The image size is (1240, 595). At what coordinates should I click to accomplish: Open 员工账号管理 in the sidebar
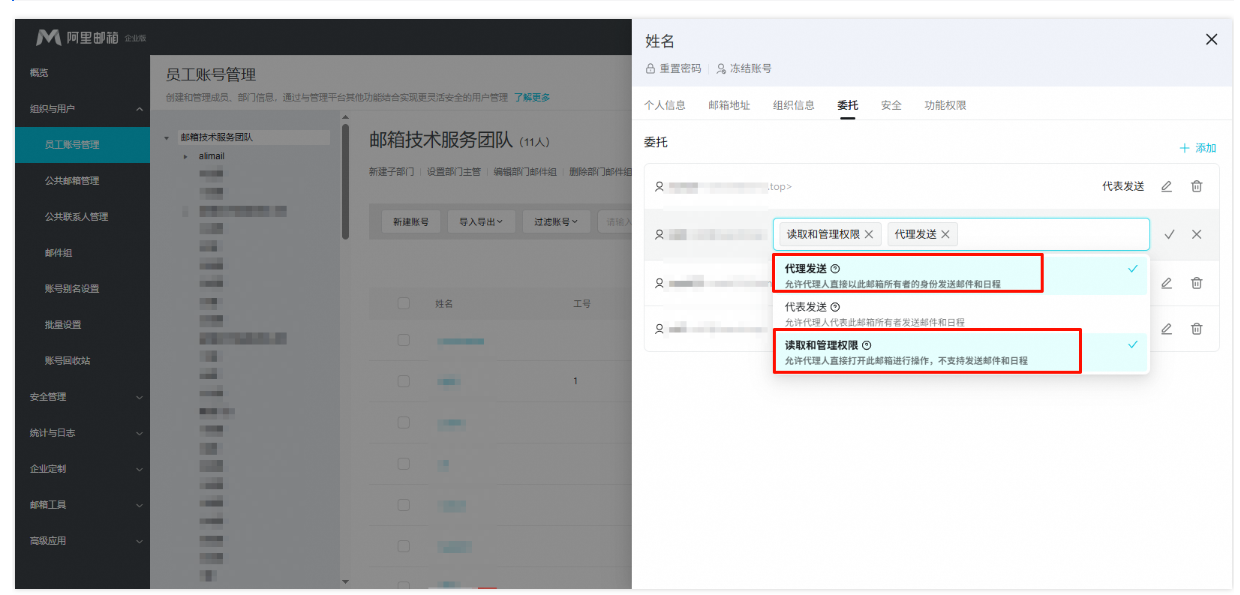[x=82, y=145]
